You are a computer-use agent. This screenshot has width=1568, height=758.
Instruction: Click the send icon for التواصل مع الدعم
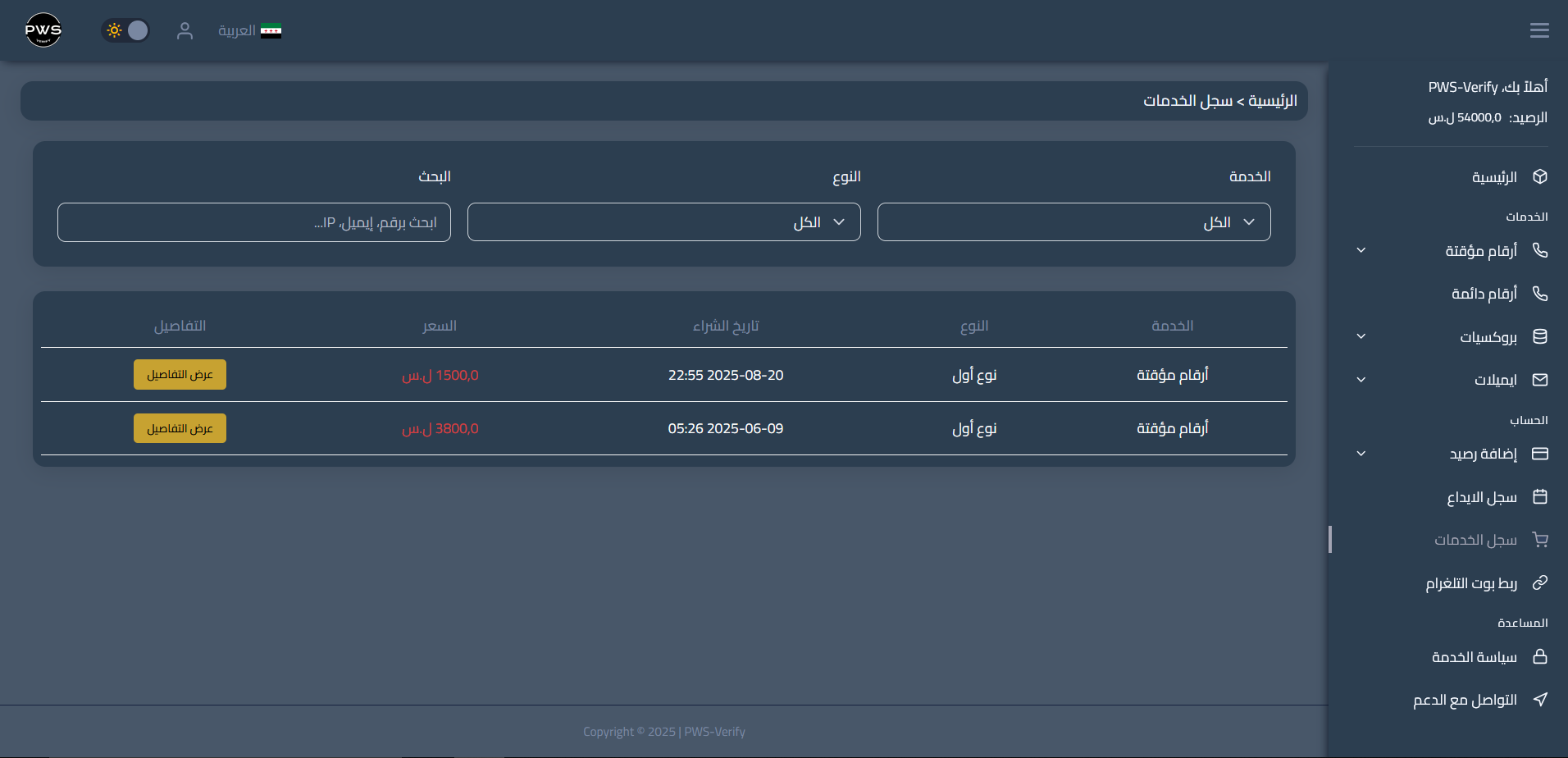1540,700
